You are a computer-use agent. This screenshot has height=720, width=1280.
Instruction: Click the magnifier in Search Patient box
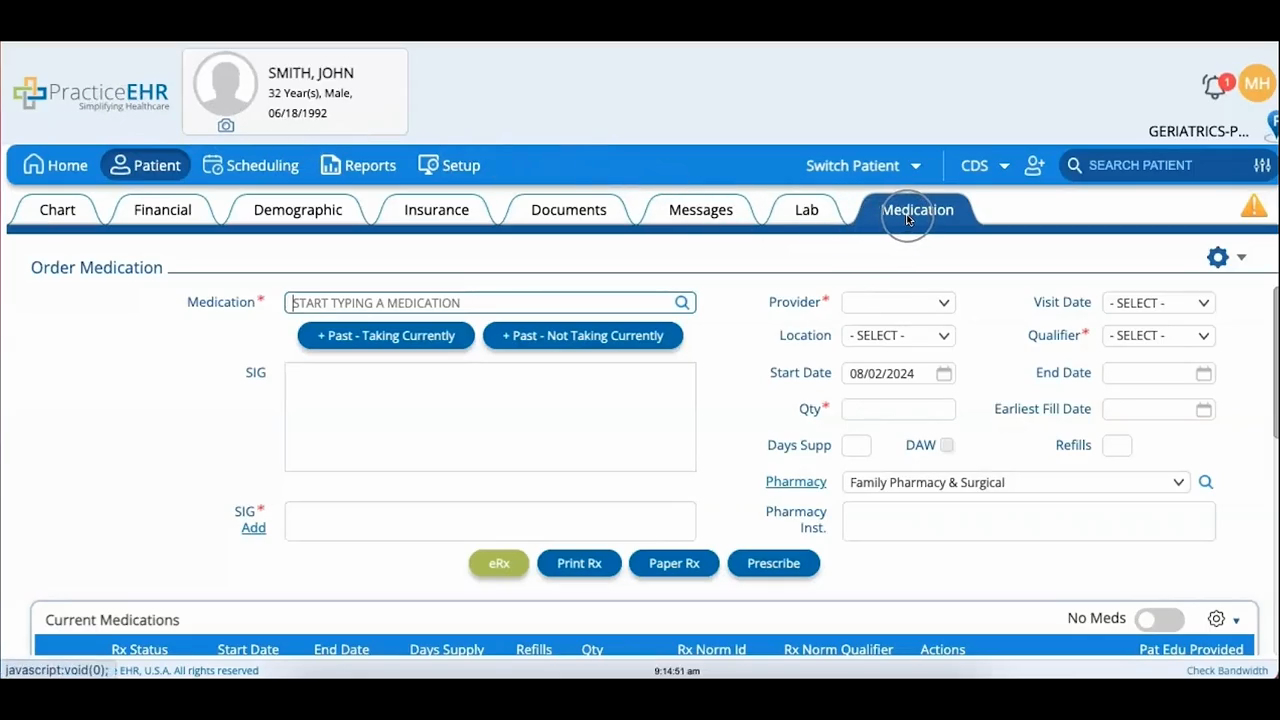pyautogui.click(x=1074, y=165)
